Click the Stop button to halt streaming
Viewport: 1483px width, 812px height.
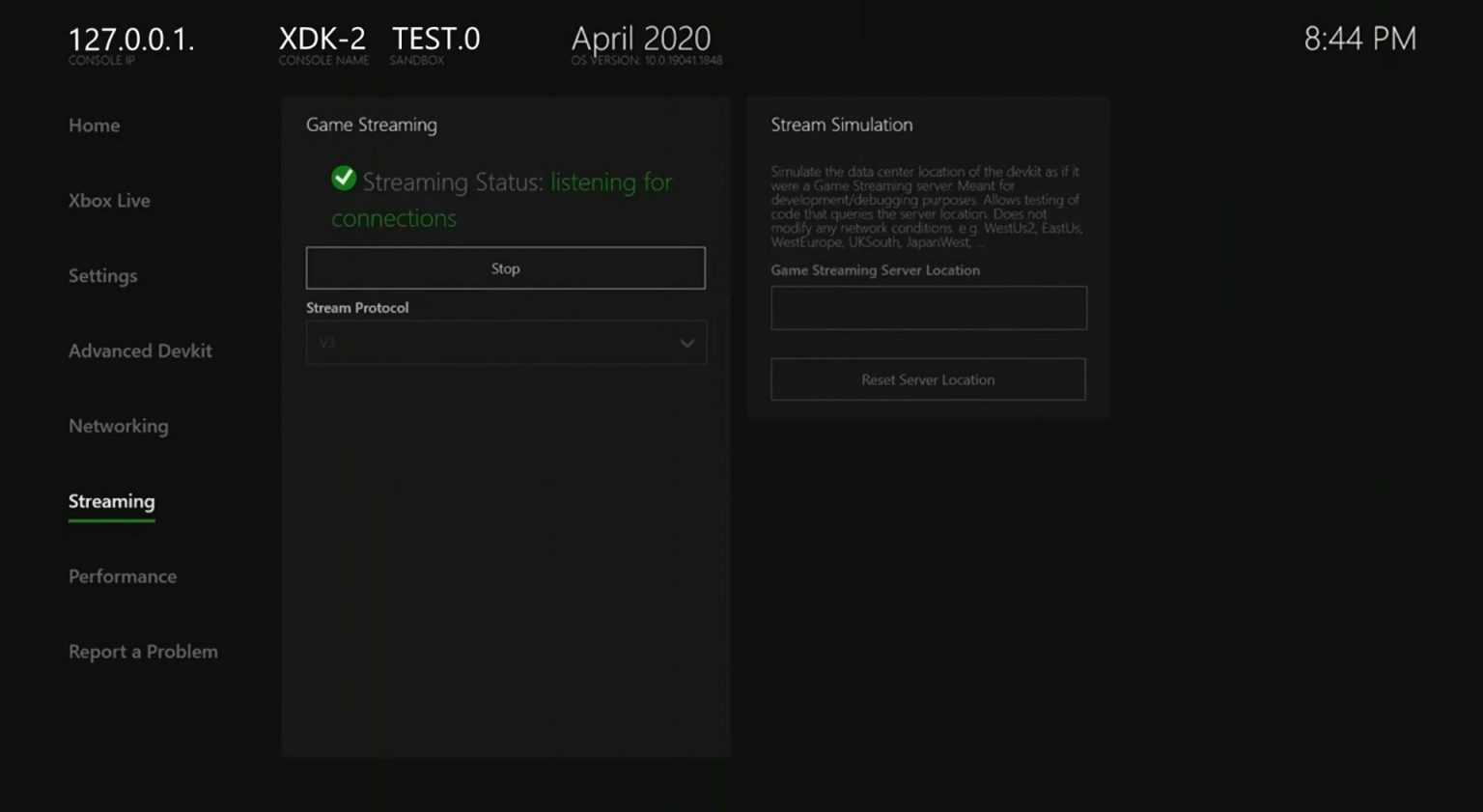[x=505, y=267]
